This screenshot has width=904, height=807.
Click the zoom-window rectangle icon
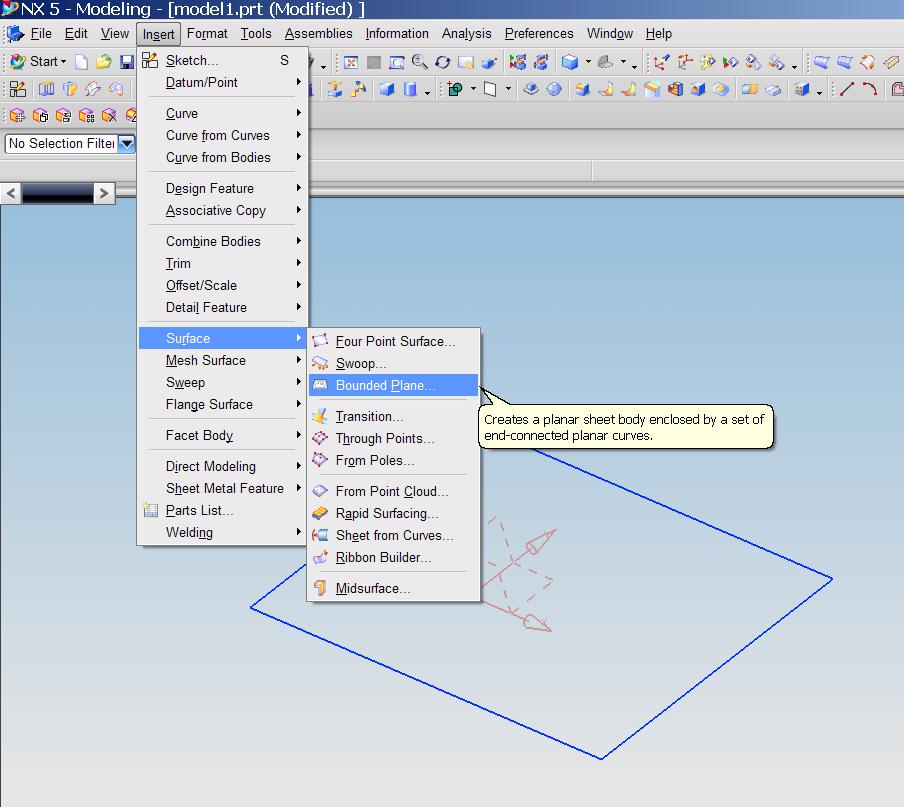[x=397, y=62]
